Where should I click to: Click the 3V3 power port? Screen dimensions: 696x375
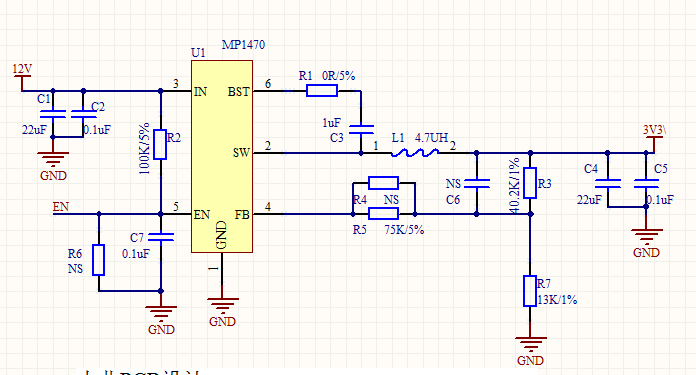click(x=654, y=138)
